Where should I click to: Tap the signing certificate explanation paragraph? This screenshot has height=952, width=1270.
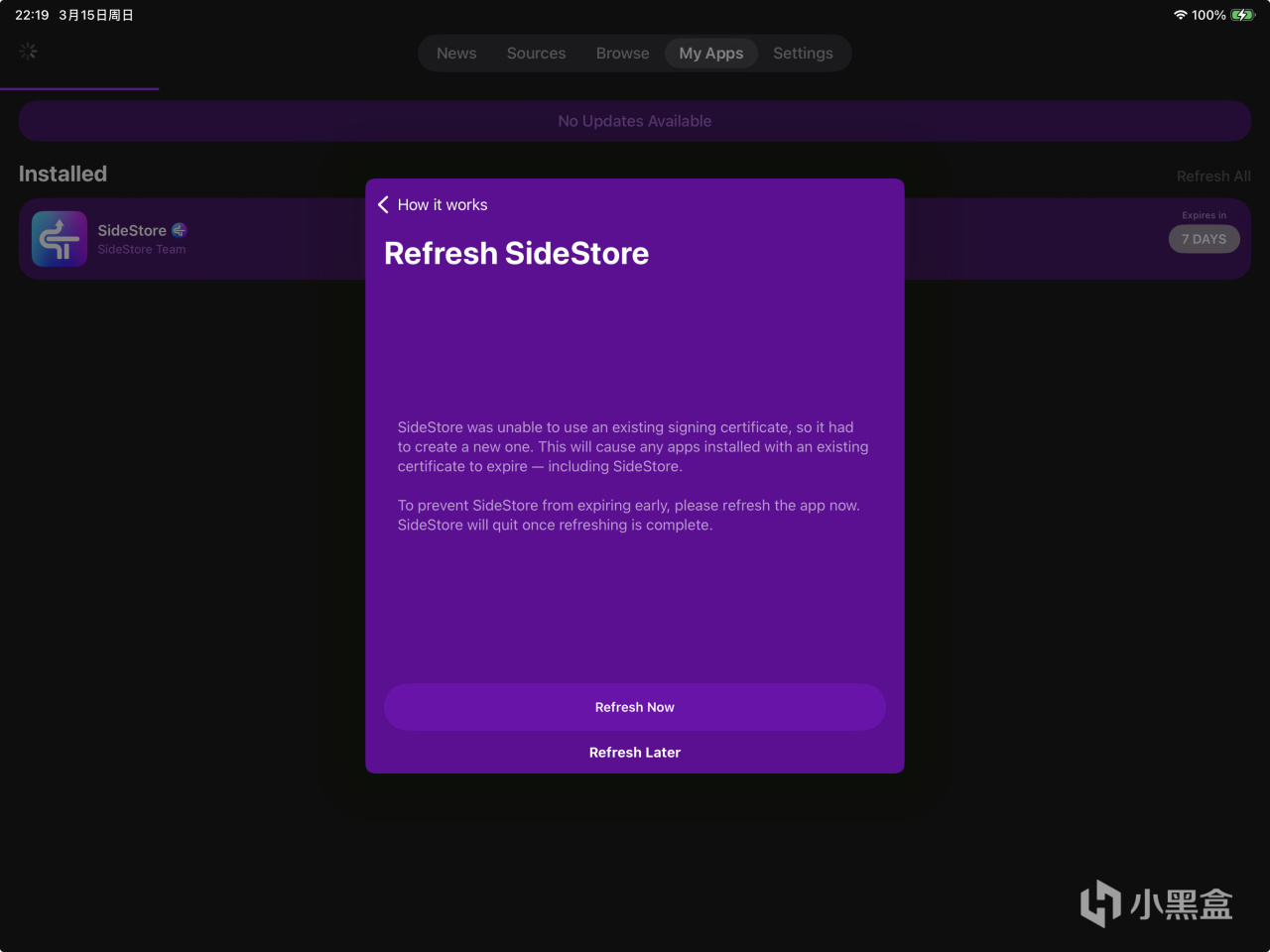(633, 447)
